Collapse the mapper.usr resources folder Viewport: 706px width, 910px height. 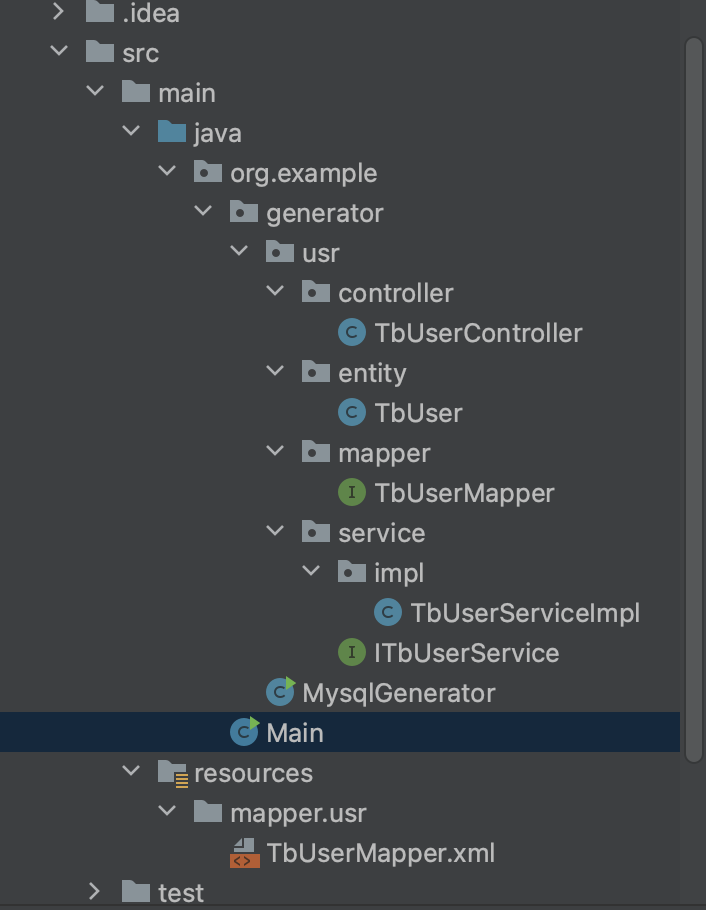click(167, 813)
